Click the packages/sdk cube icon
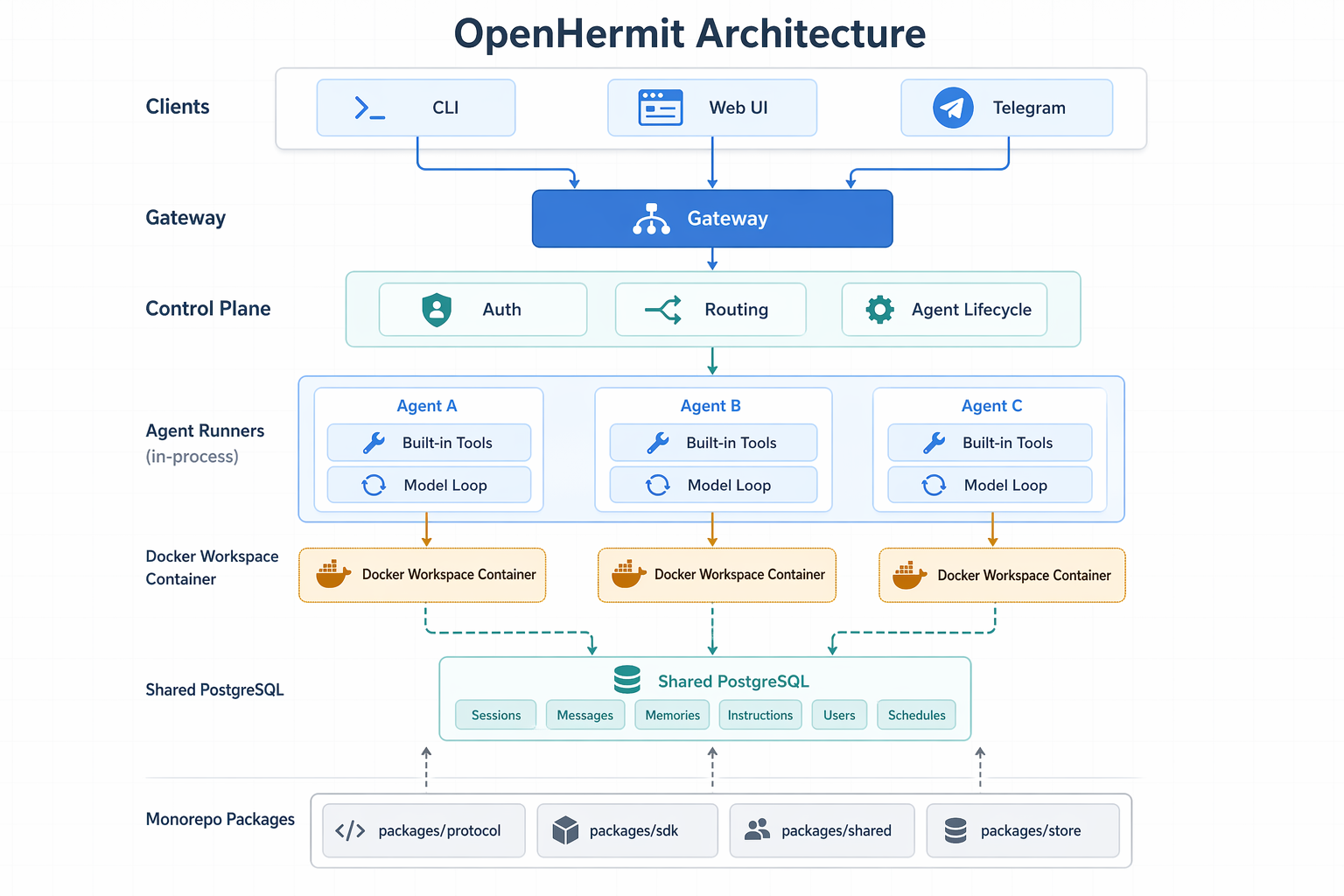Image resolution: width=1344 pixels, height=896 pixels. 566,830
